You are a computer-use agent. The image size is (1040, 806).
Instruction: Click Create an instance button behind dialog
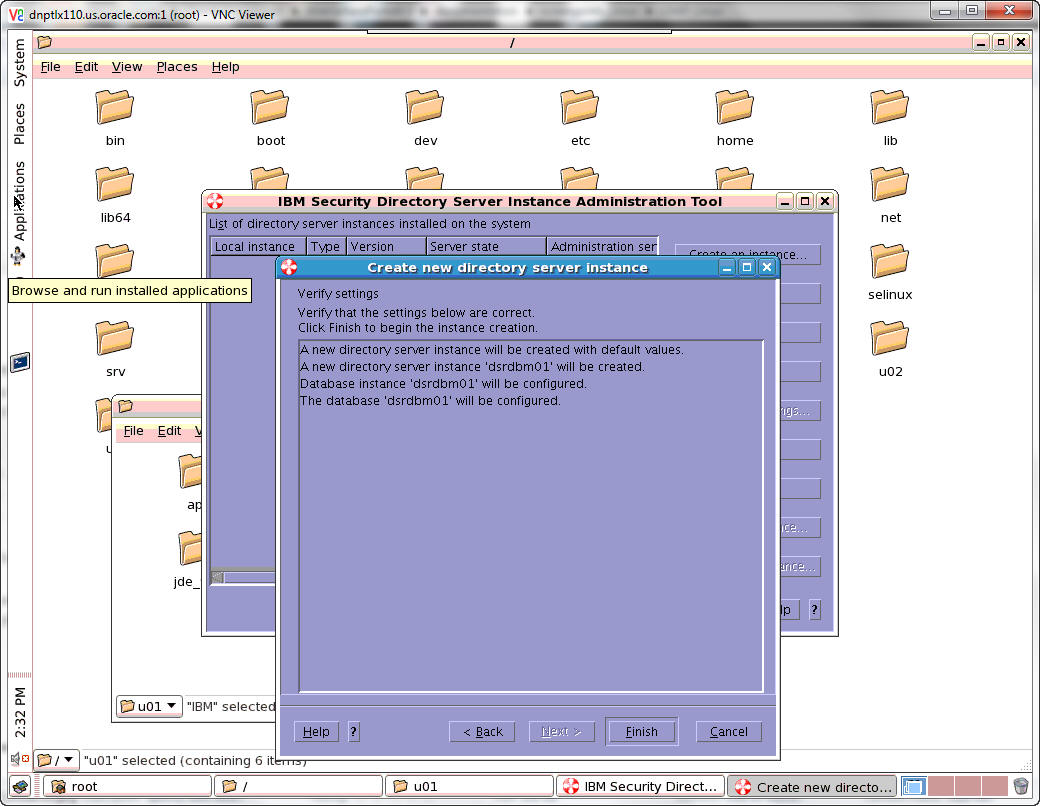coord(748,253)
